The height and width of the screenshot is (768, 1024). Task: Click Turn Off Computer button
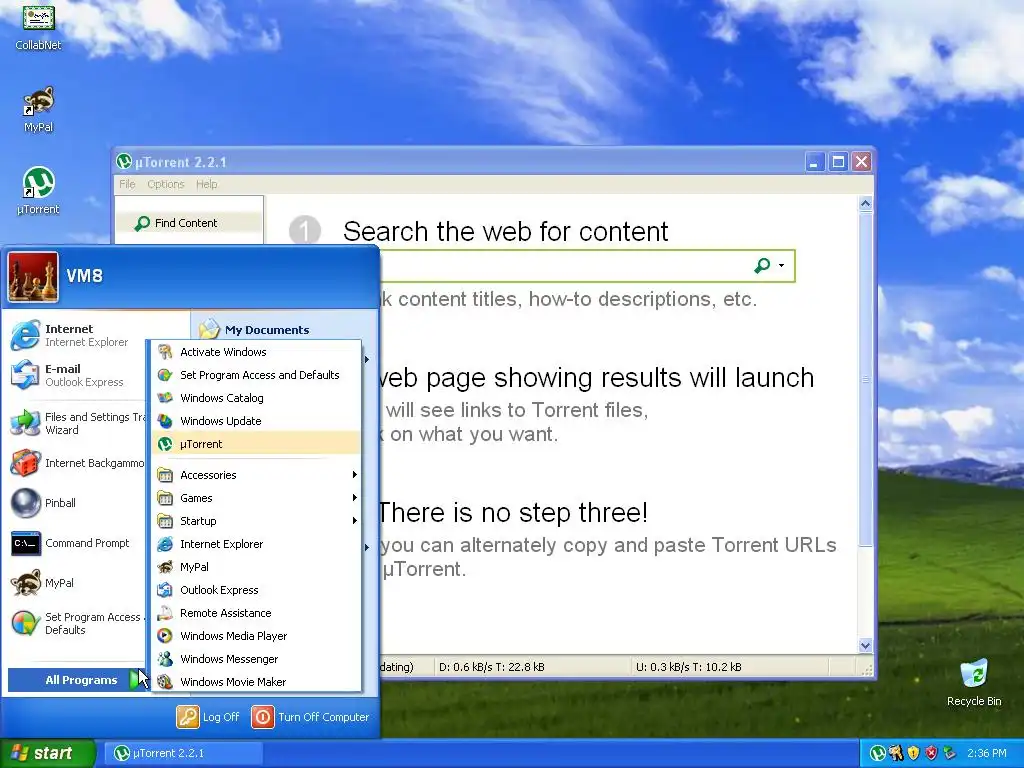[311, 716]
